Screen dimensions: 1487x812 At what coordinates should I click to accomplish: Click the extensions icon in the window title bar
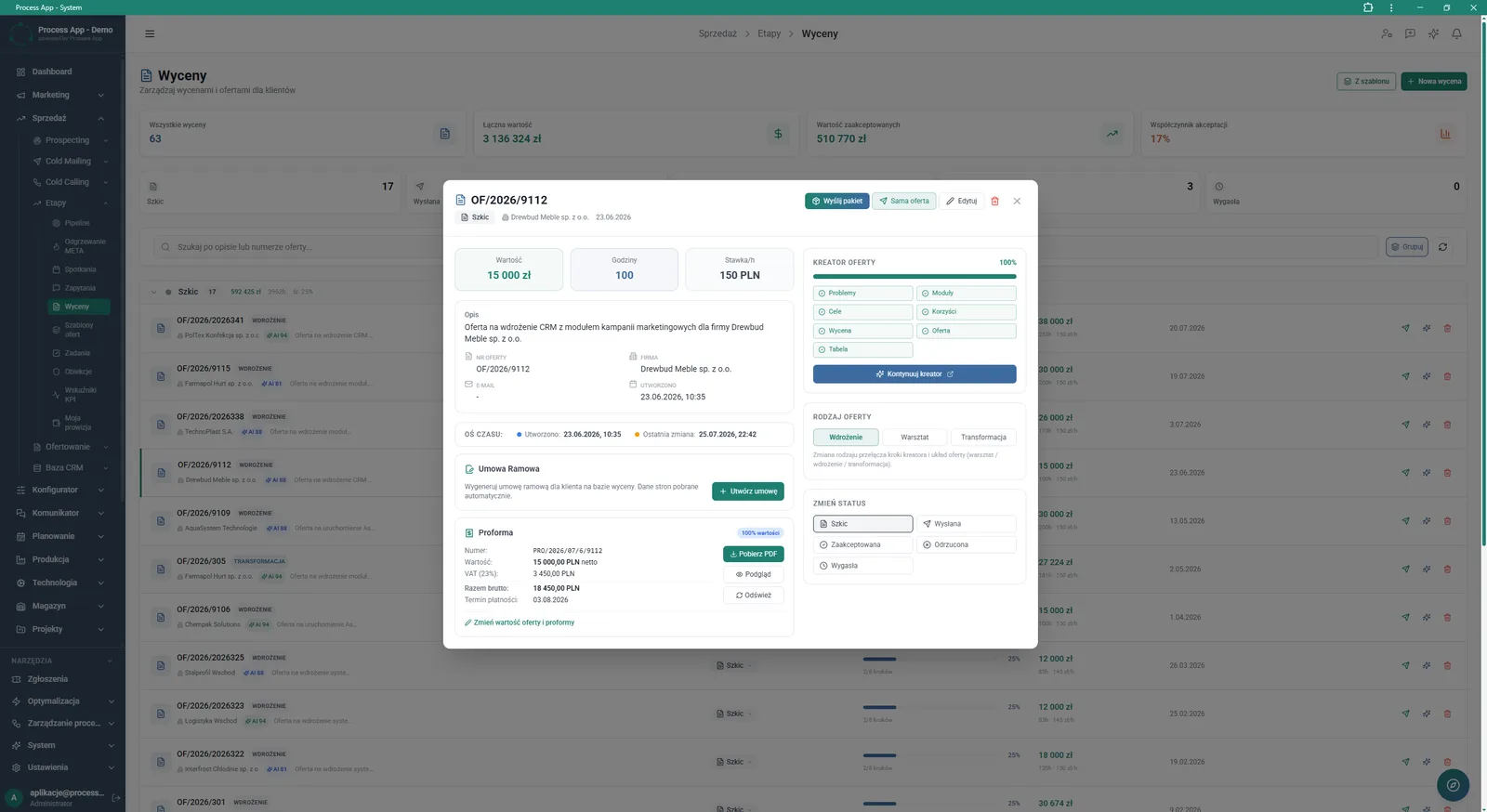pyautogui.click(x=1368, y=7)
